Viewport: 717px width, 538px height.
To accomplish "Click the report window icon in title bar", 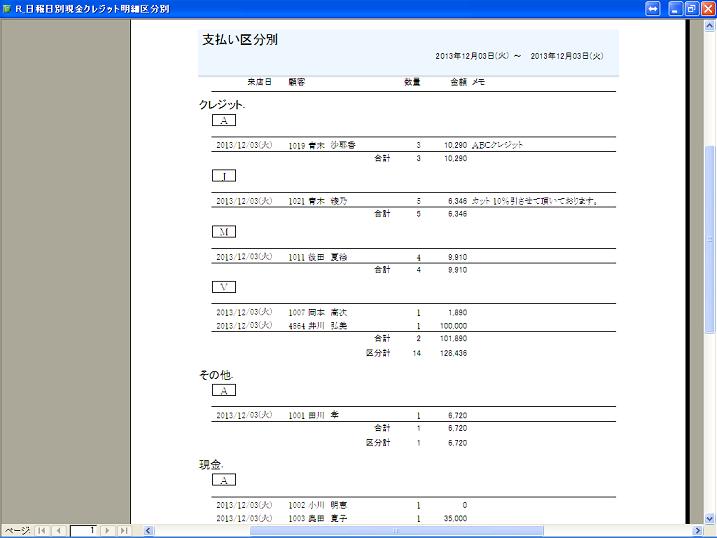I will point(6,8).
